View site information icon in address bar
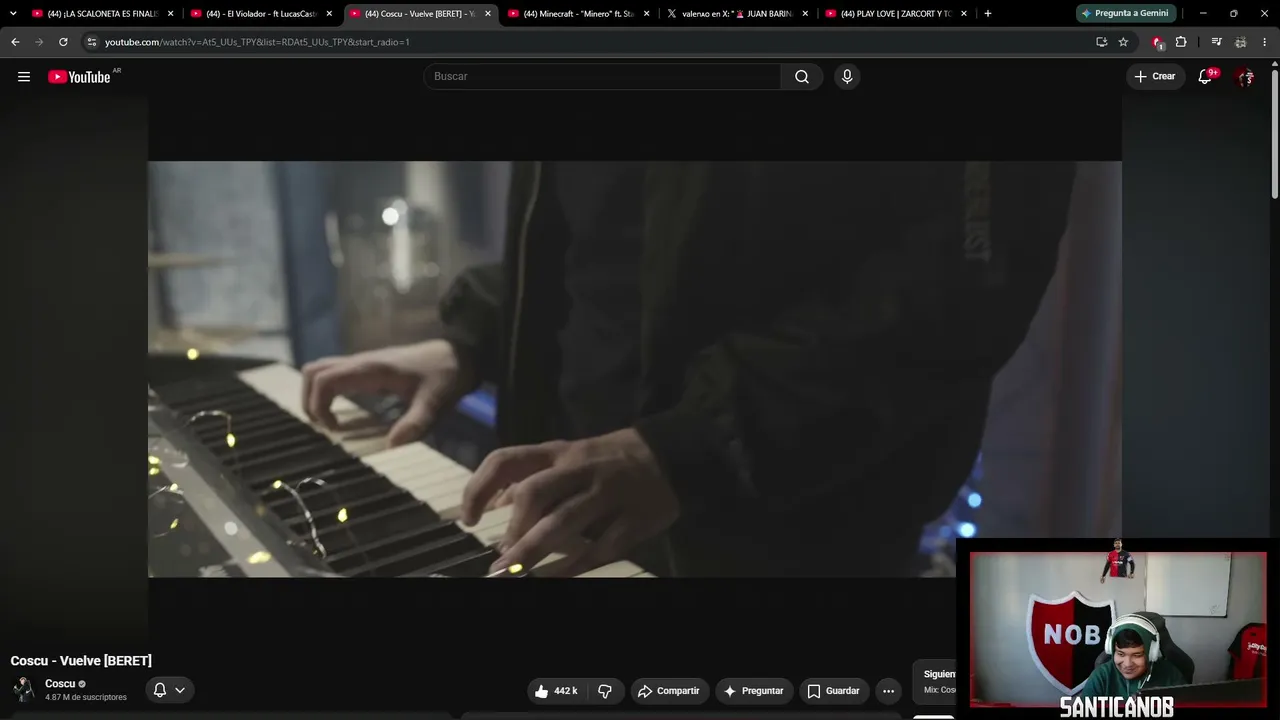This screenshot has width=1280, height=720. point(91,42)
